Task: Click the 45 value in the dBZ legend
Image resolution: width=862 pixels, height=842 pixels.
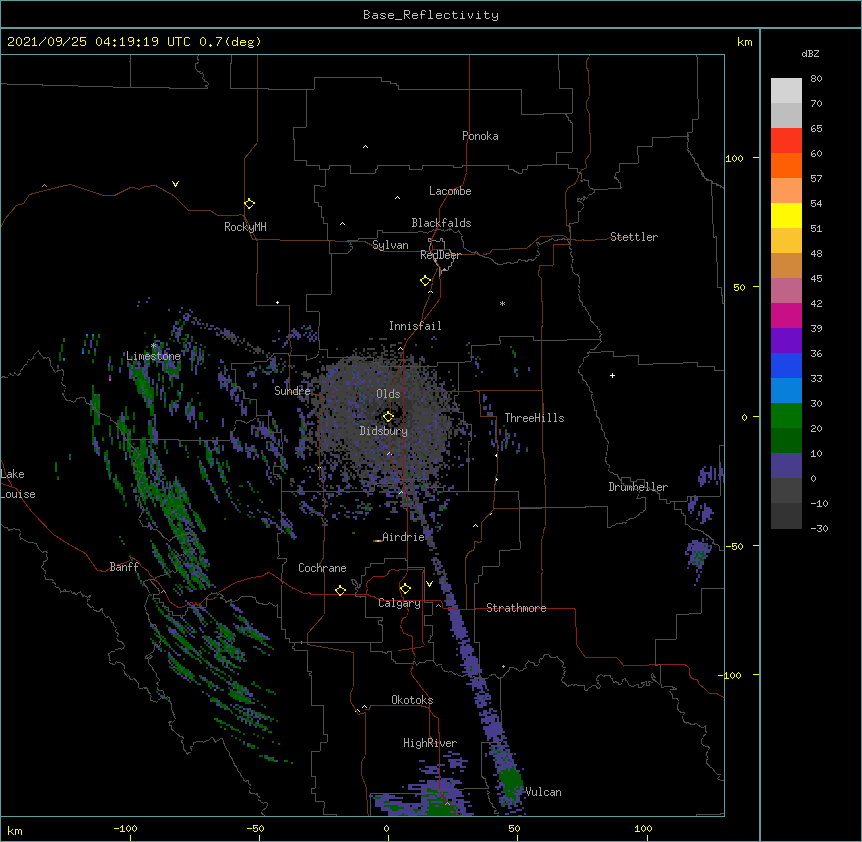Action: (x=816, y=279)
